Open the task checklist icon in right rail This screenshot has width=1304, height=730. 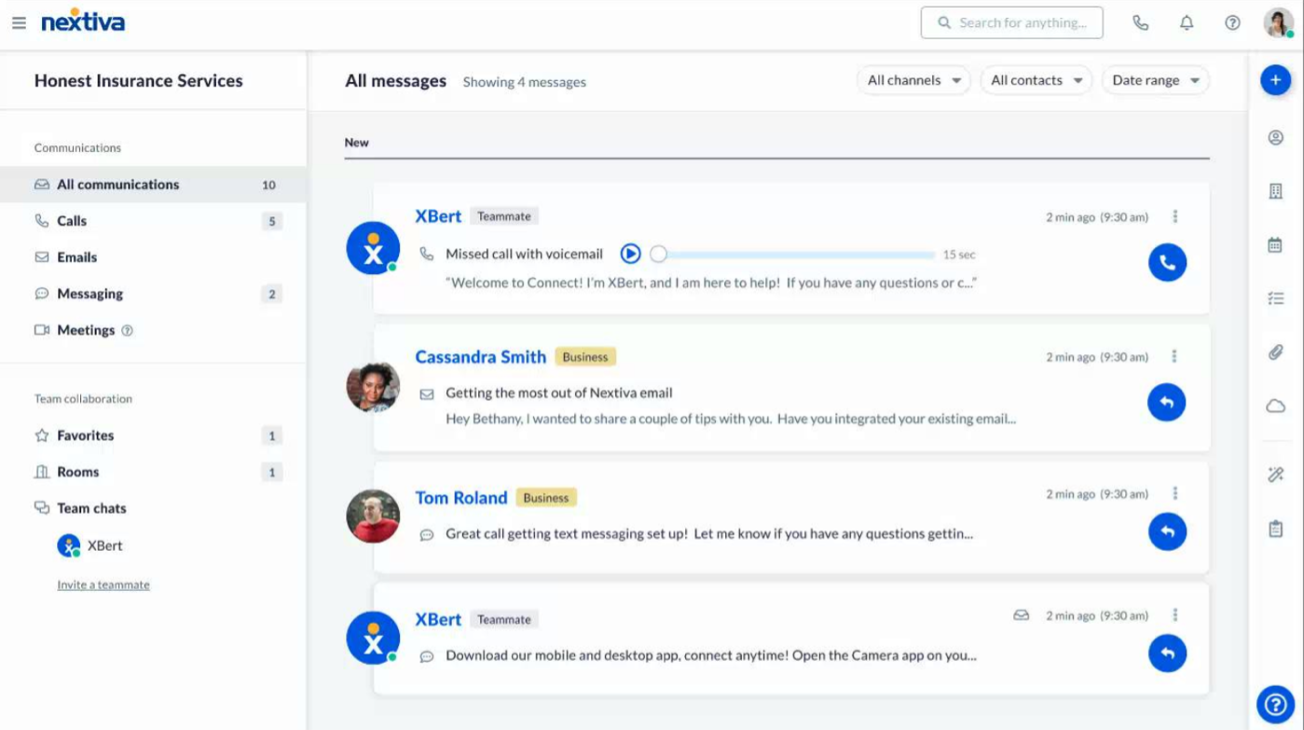[x=1276, y=299]
